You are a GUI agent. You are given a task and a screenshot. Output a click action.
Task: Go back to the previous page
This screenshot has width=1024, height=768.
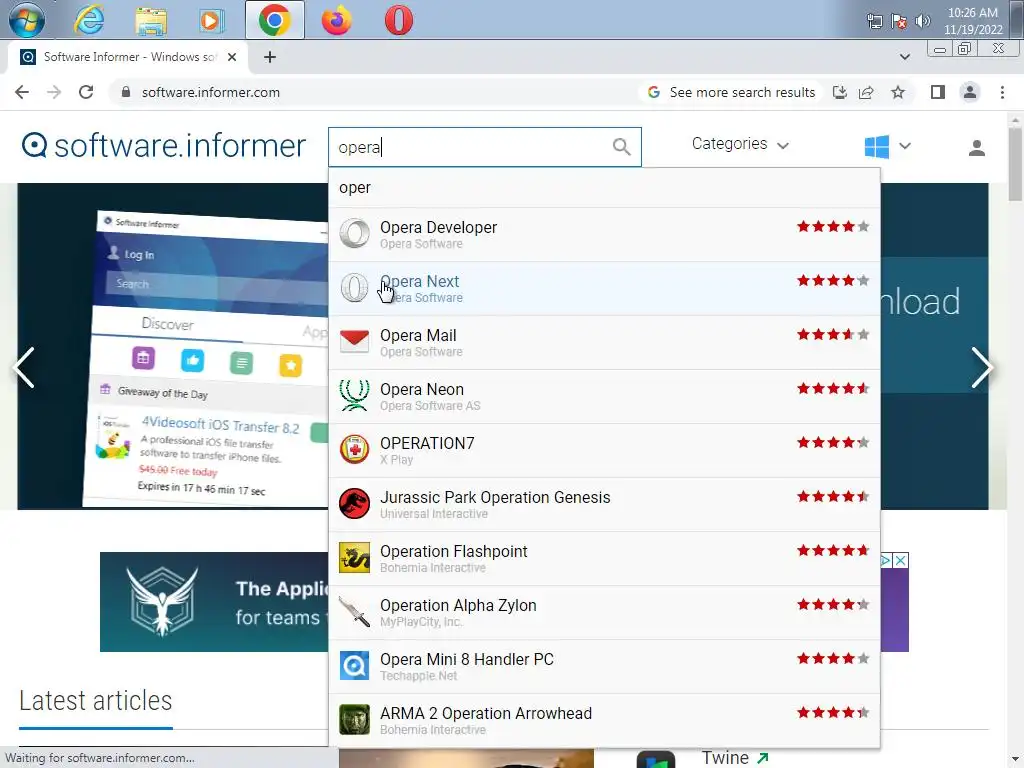(x=22, y=92)
